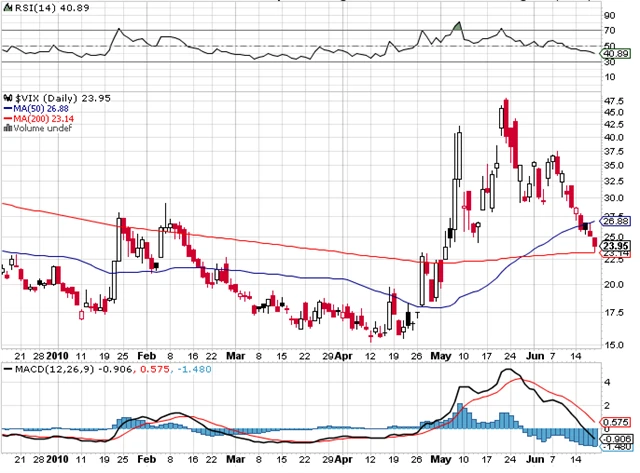This screenshot has height=473, width=640.
Task: Click Jun on the MACD panel date axis
Action: coord(535,459)
